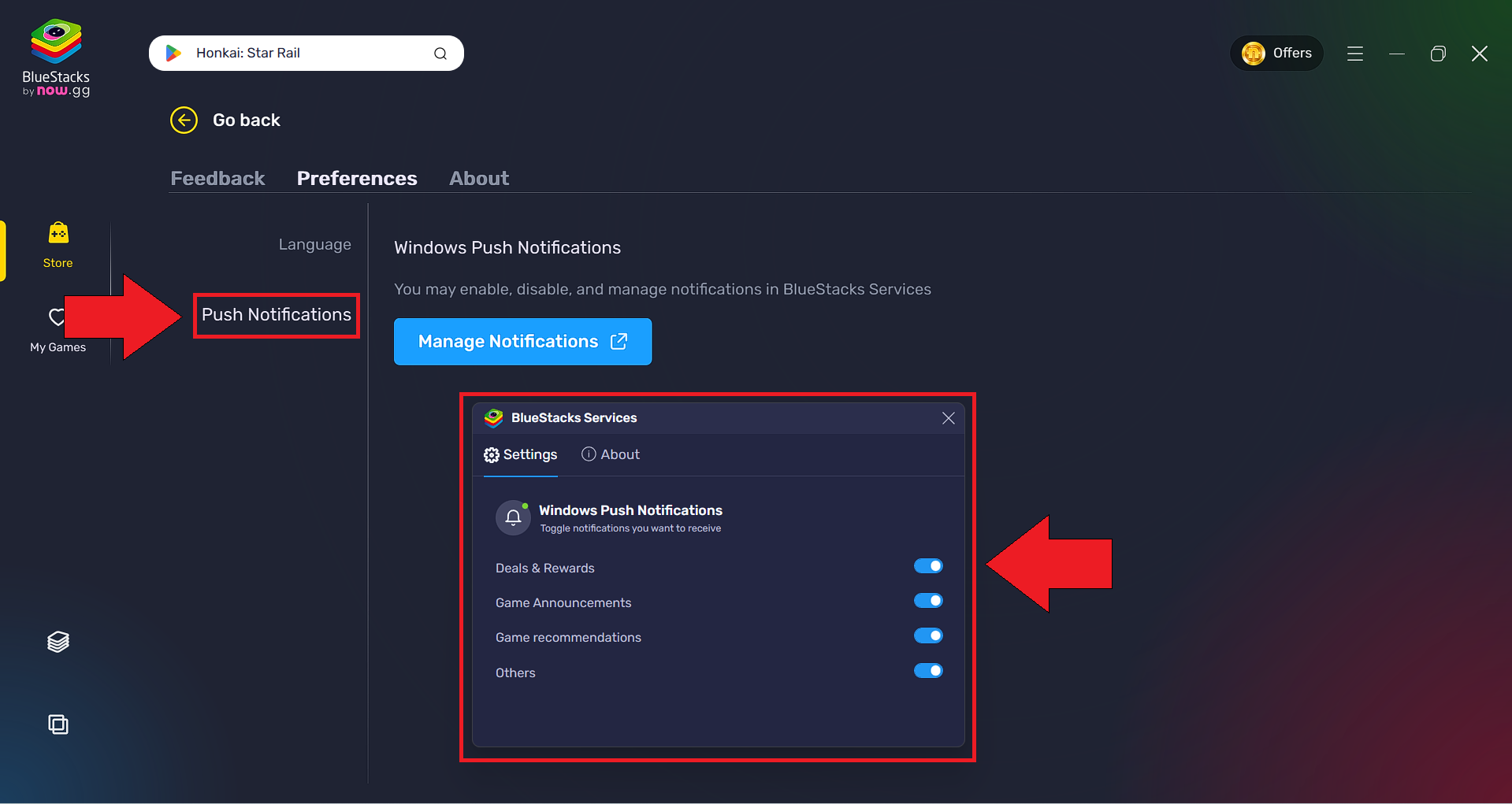Click the stacked layers icon in the sidebar
The image size is (1512, 804).
[58, 641]
